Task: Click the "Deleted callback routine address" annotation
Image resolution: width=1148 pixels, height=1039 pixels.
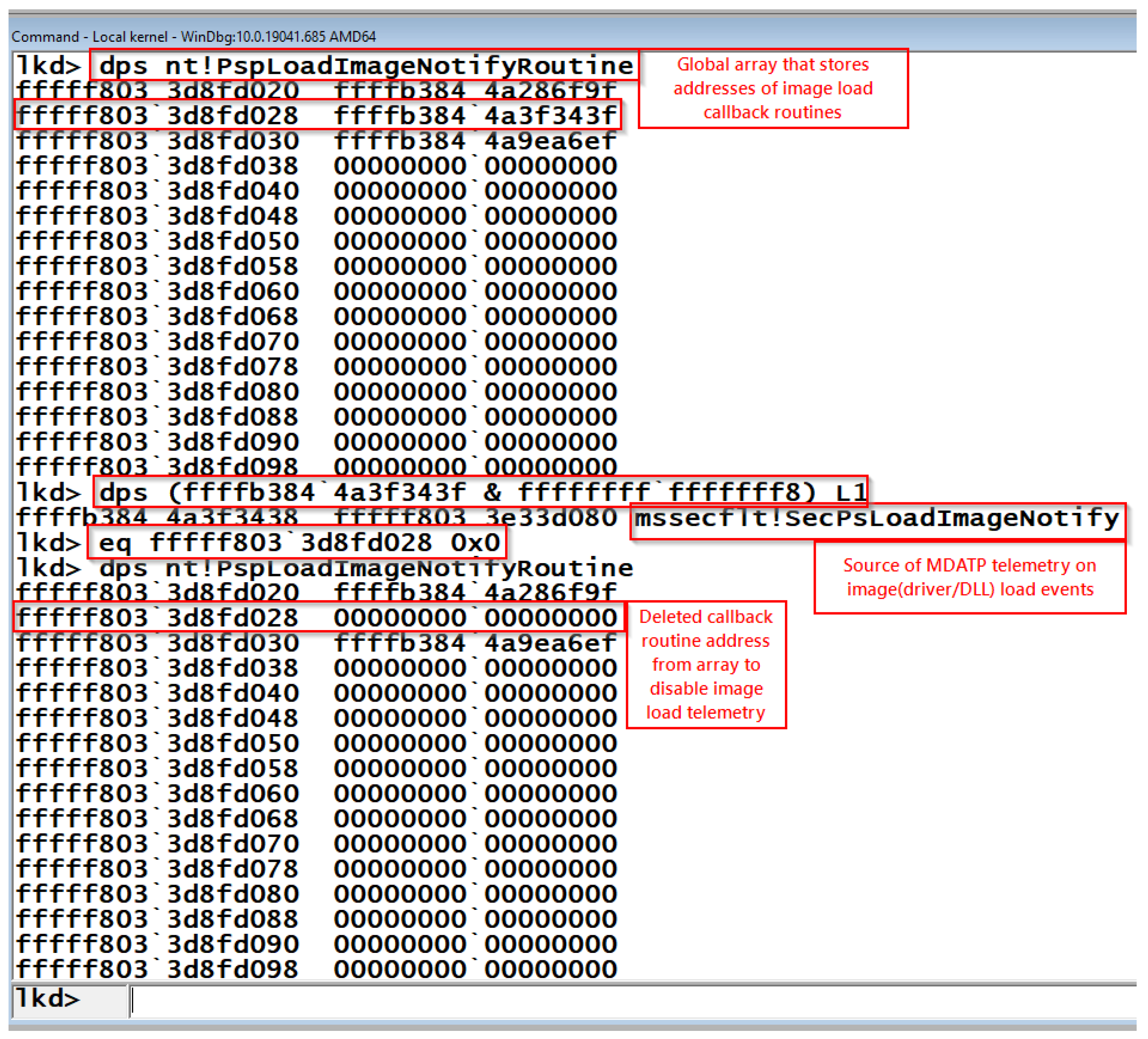Action: pyautogui.click(x=706, y=665)
